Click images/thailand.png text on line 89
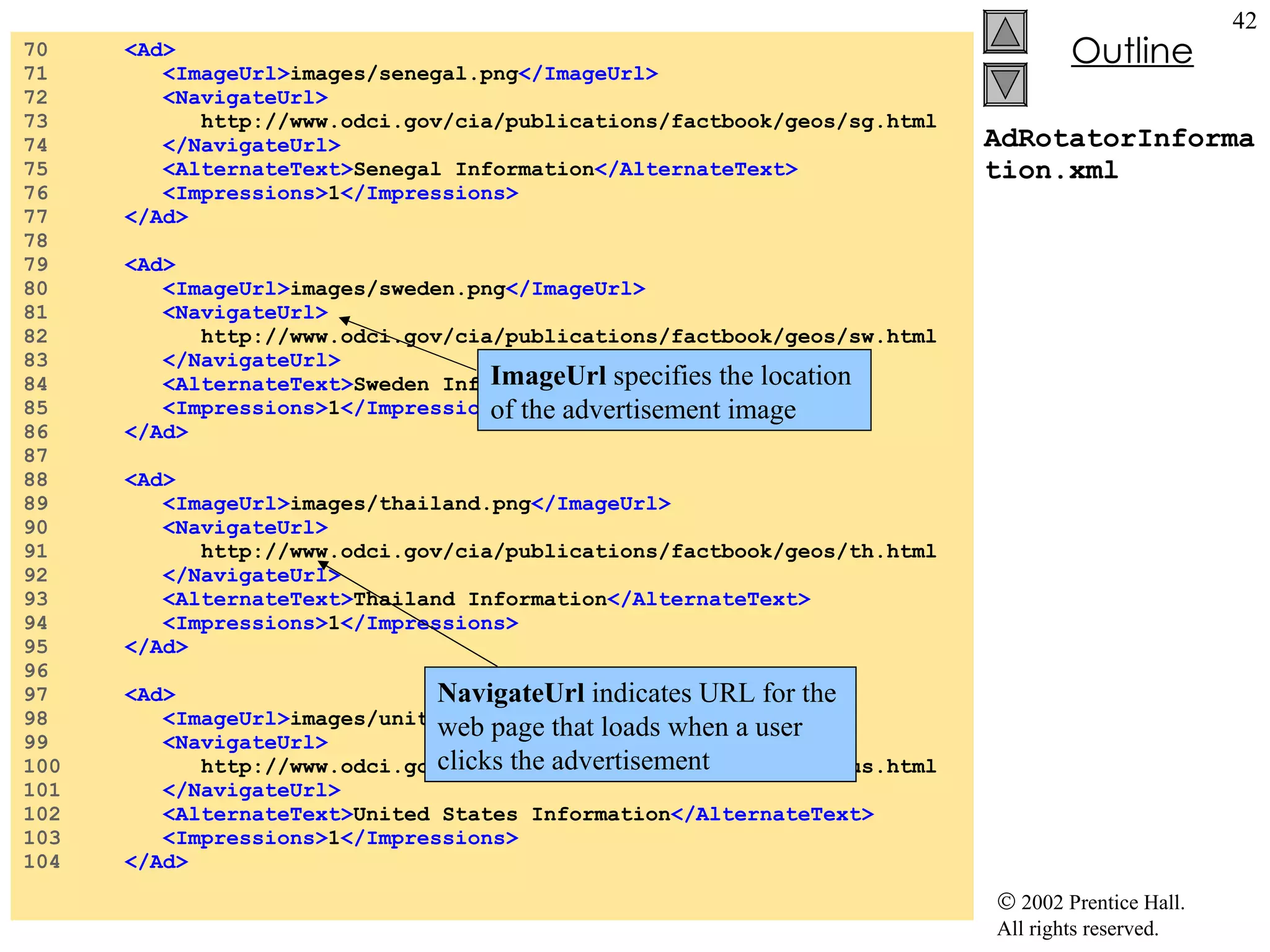Screen dimensions: 1270x952 tap(410, 504)
